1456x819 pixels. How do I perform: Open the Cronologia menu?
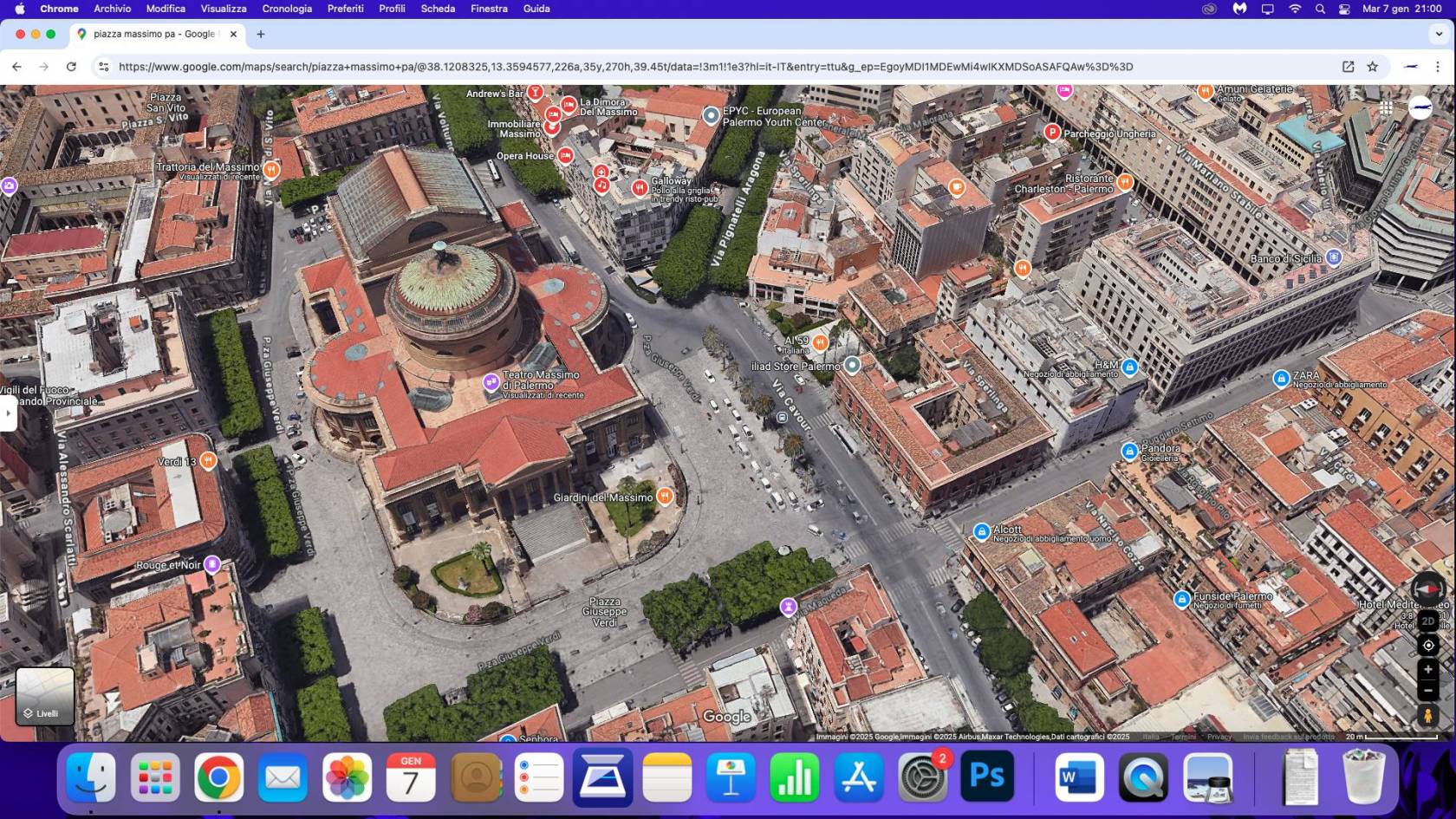tap(287, 9)
